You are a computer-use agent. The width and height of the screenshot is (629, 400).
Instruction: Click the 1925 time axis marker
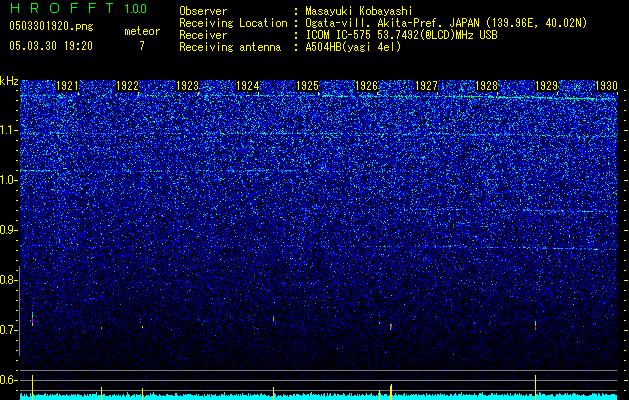(307, 86)
